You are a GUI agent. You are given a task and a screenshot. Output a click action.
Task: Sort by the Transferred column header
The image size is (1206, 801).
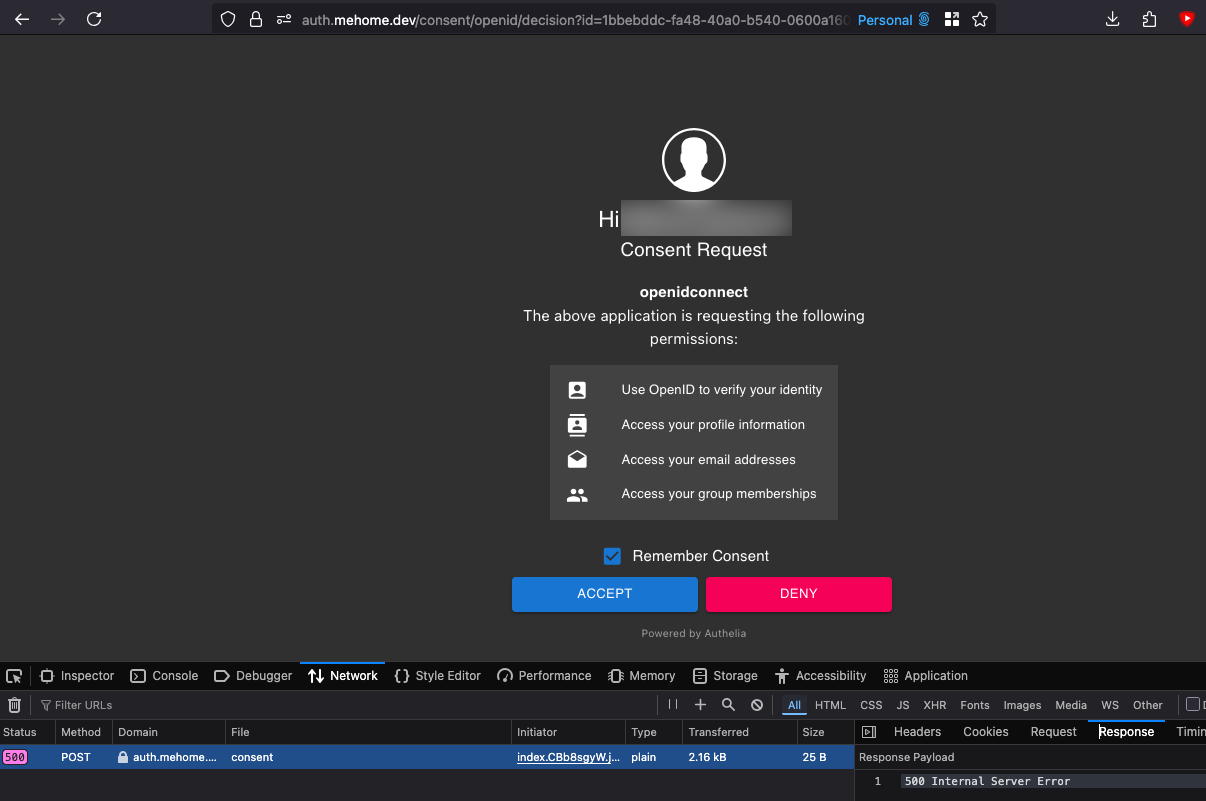pyautogui.click(x=740, y=732)
